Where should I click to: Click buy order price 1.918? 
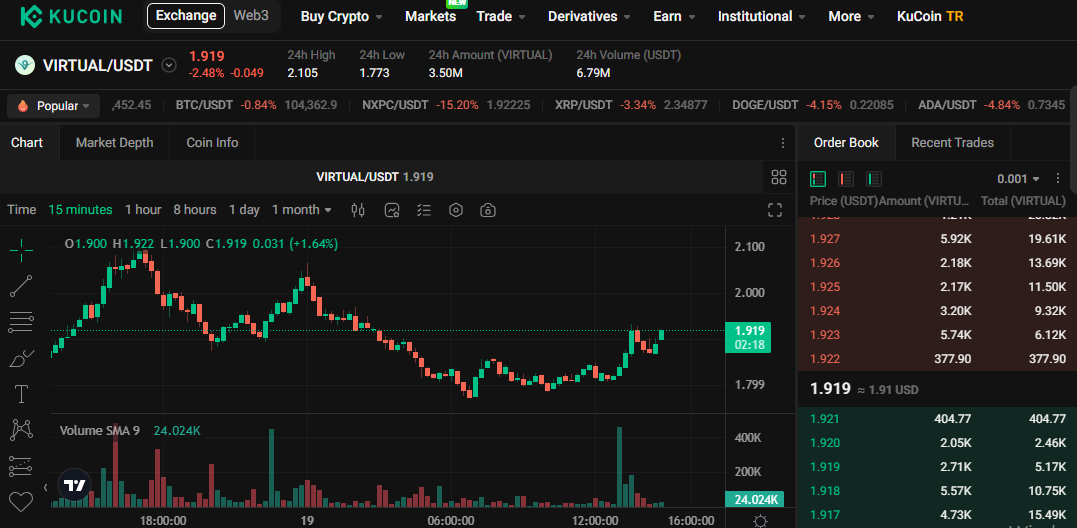tap(825, 491)
